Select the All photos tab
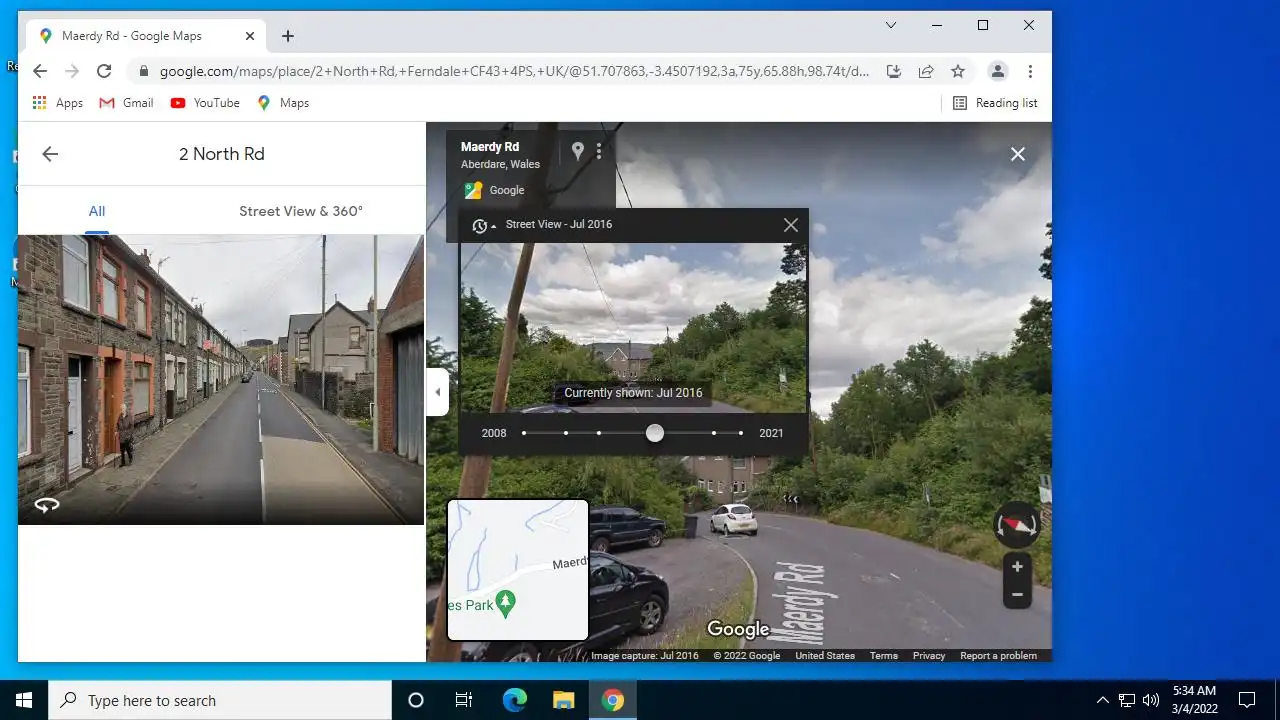Viewport: 1280px width, 720px height. (97, 211)
